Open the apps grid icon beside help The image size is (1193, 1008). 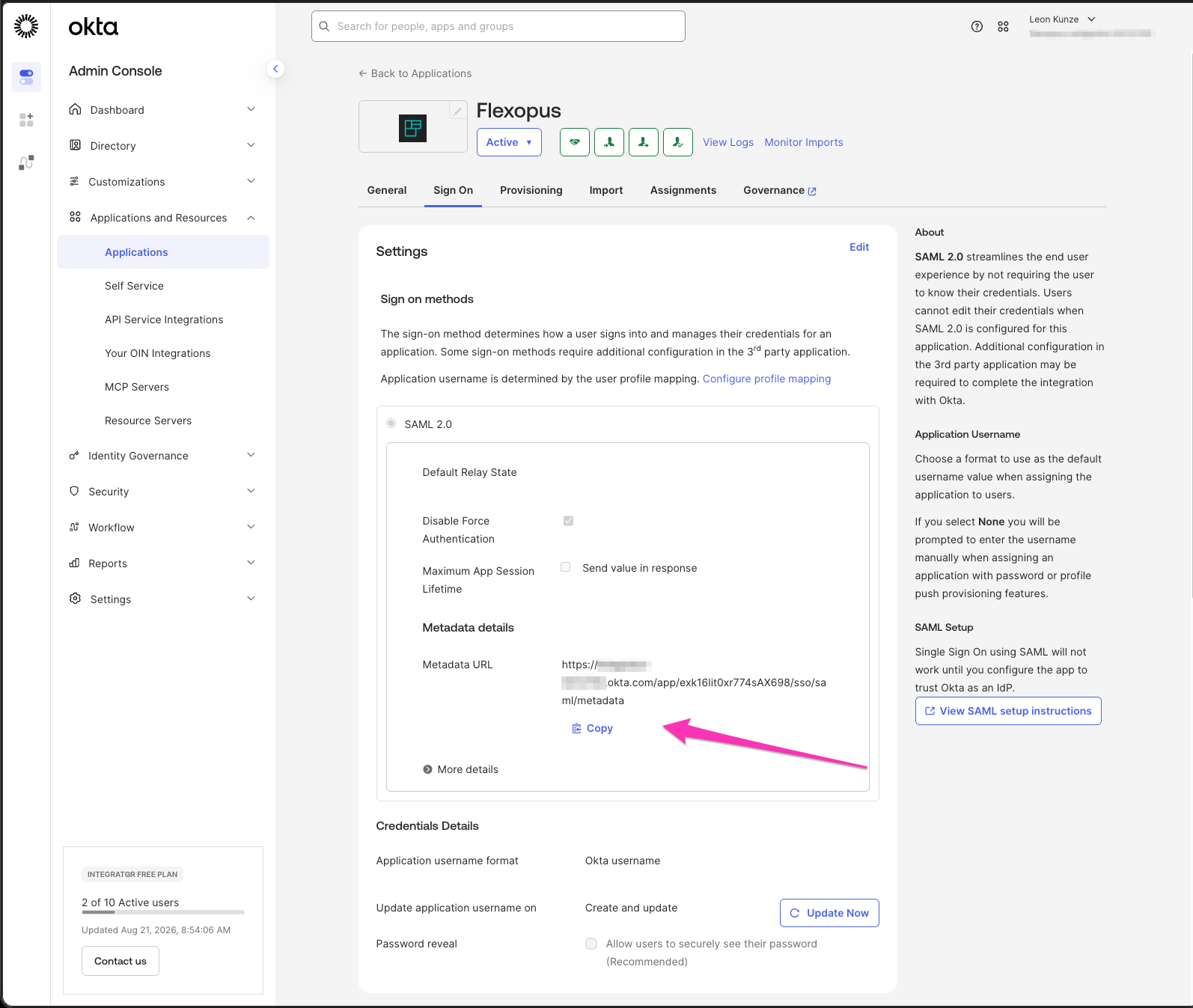click(1003, 26)
